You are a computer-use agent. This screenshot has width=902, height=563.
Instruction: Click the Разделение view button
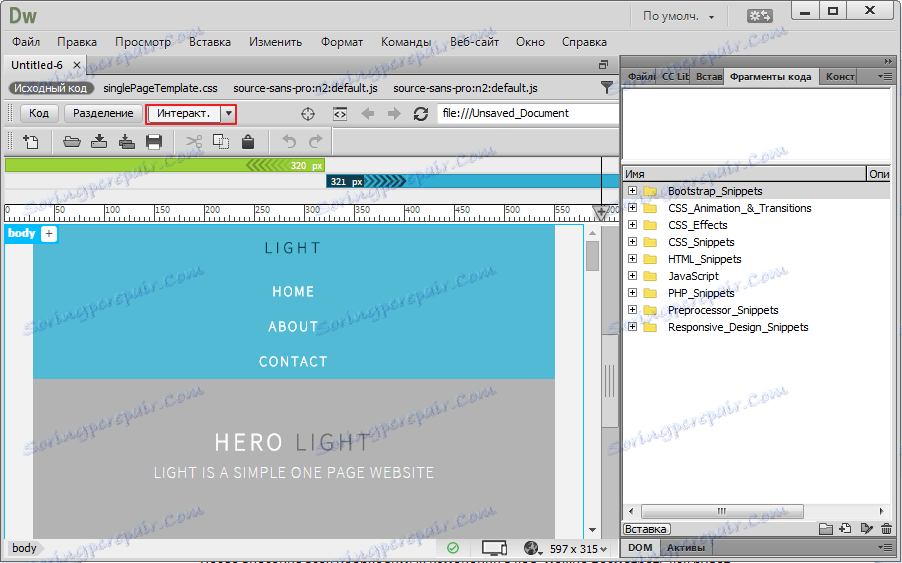pyautogui.click(x=103, y=113)
